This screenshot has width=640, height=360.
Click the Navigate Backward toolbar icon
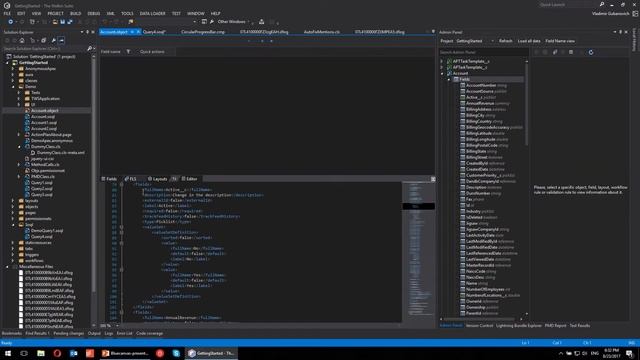11,22
